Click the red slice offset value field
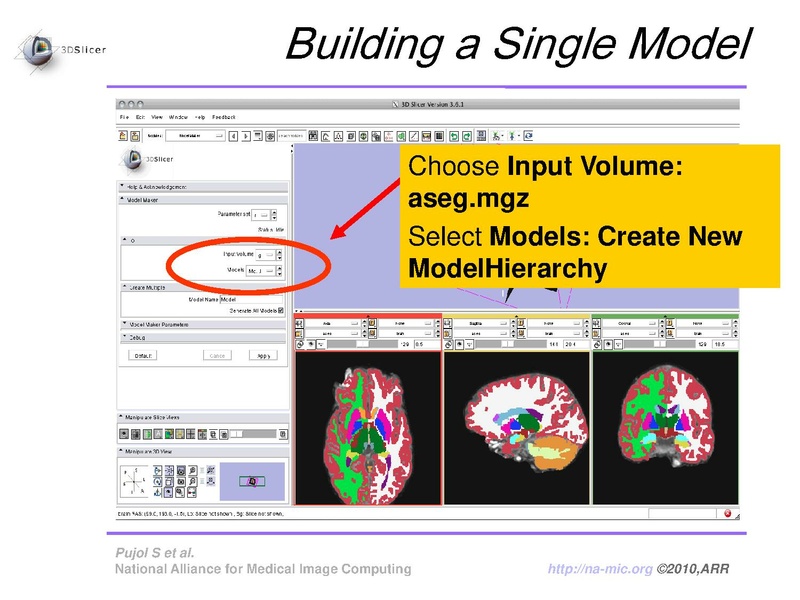Screen dimensions: 800x600 pos(427,344)
